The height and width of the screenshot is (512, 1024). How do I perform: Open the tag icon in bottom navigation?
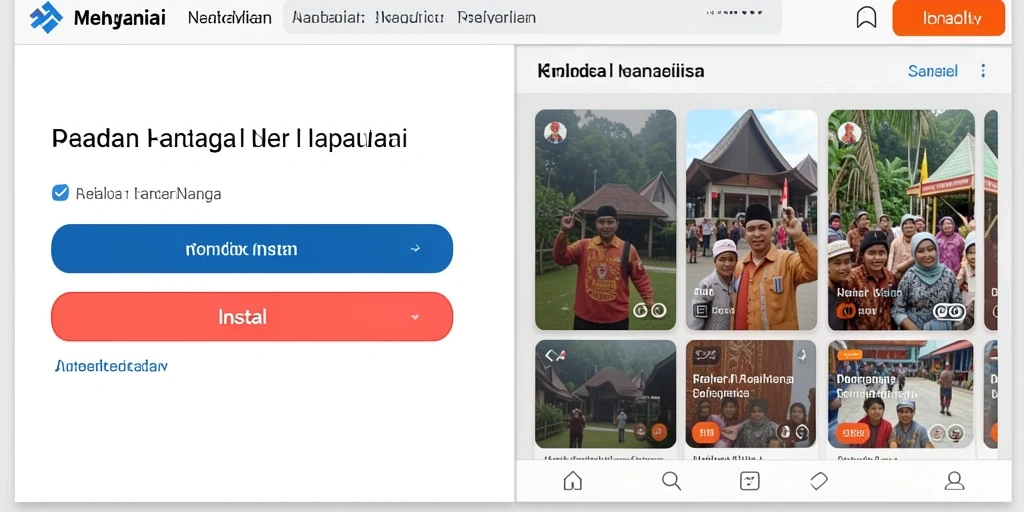click(x=819, y=481)
